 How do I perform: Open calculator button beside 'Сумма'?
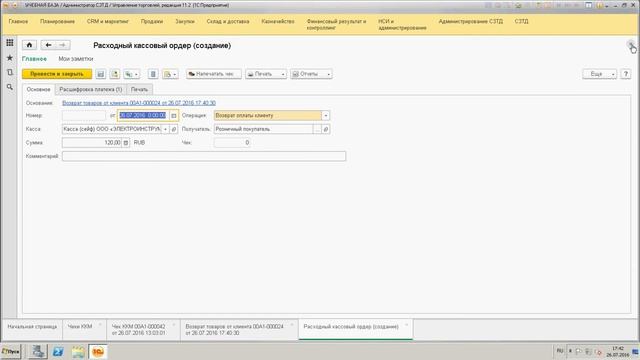pos(126,142)
